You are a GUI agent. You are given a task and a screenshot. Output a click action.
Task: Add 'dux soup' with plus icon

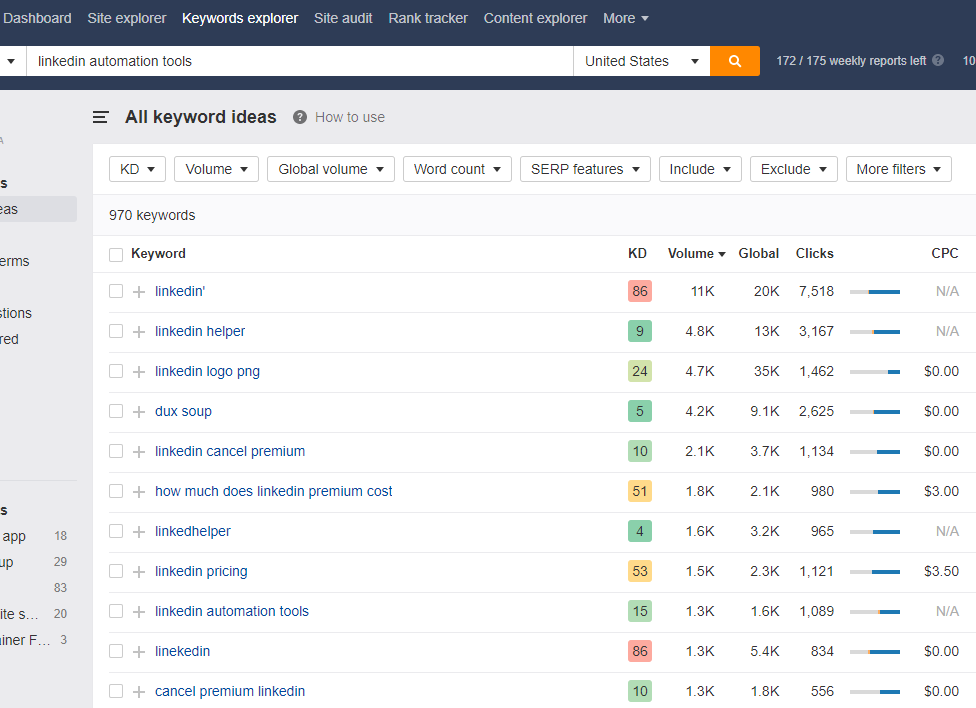click(139, 412)
